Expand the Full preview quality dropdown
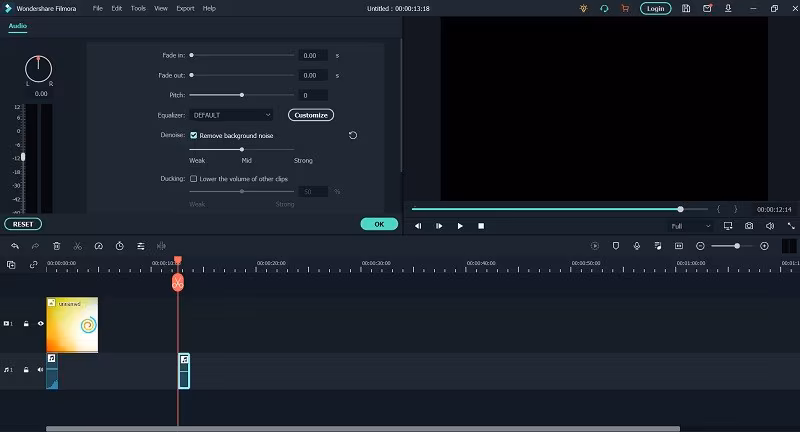This screenshot has height=432, width=800. (x=690, y=226)
